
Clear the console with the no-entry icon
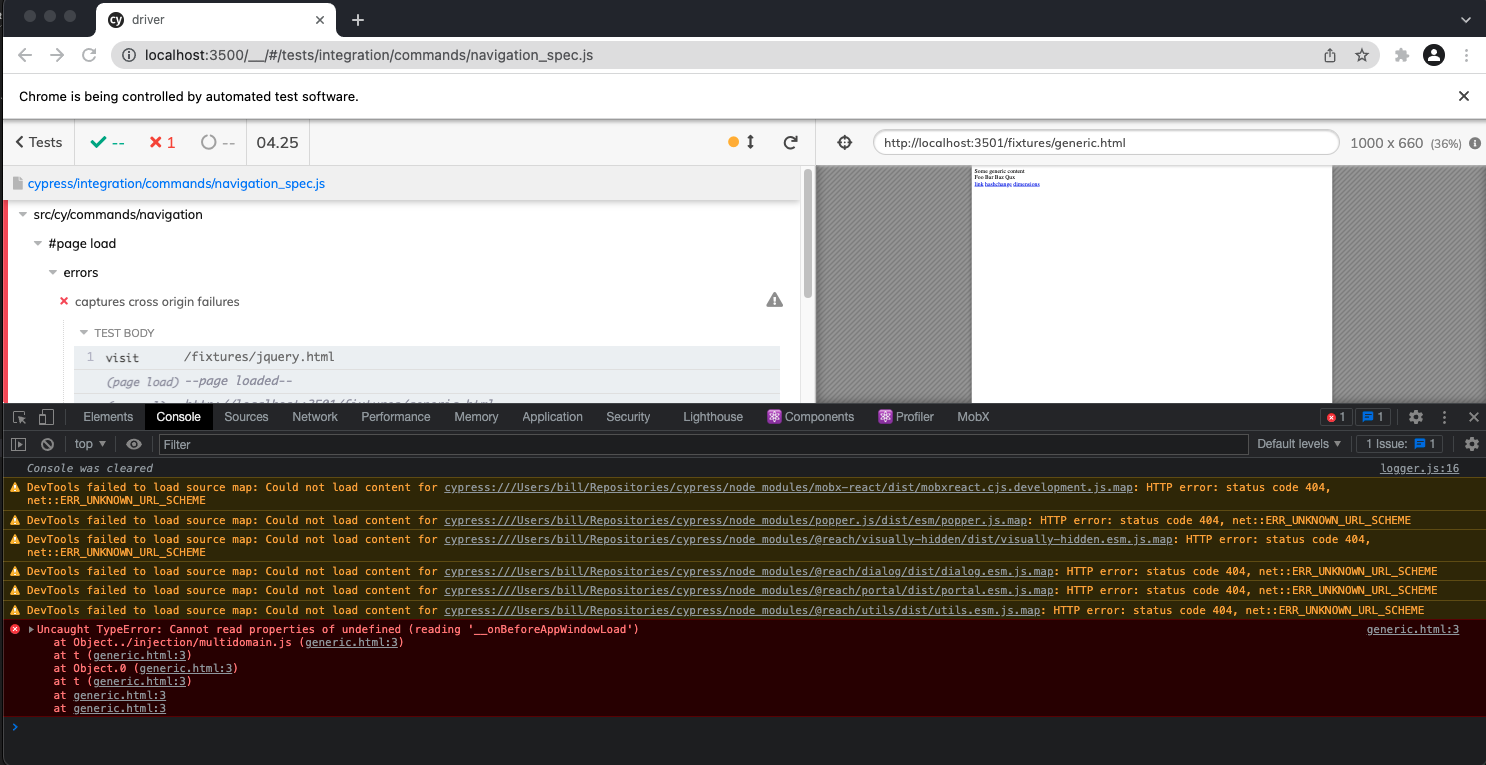coord(47,443)
